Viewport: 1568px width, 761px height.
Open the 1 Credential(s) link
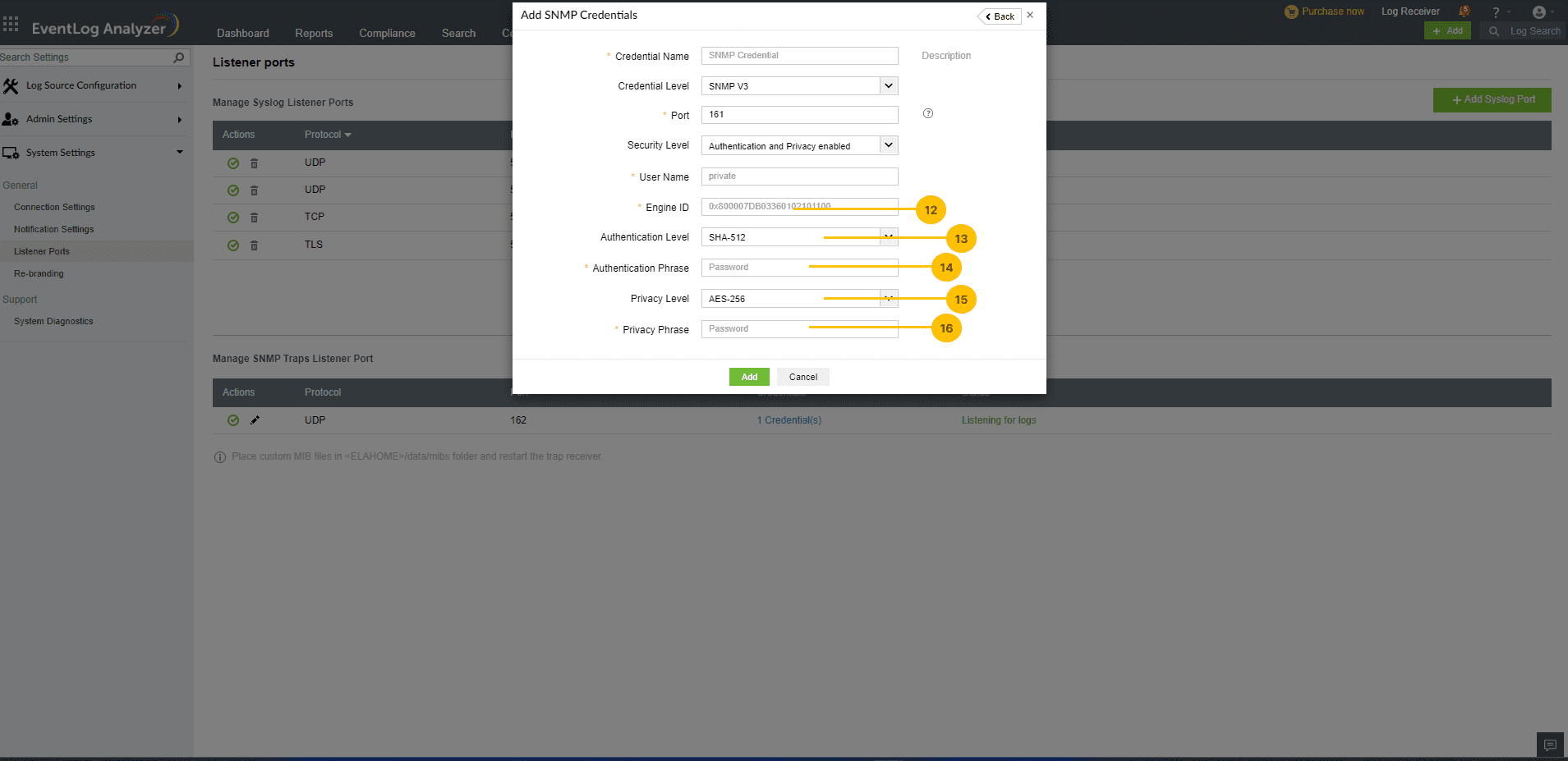pyautogui.click(x=789, y=419)
